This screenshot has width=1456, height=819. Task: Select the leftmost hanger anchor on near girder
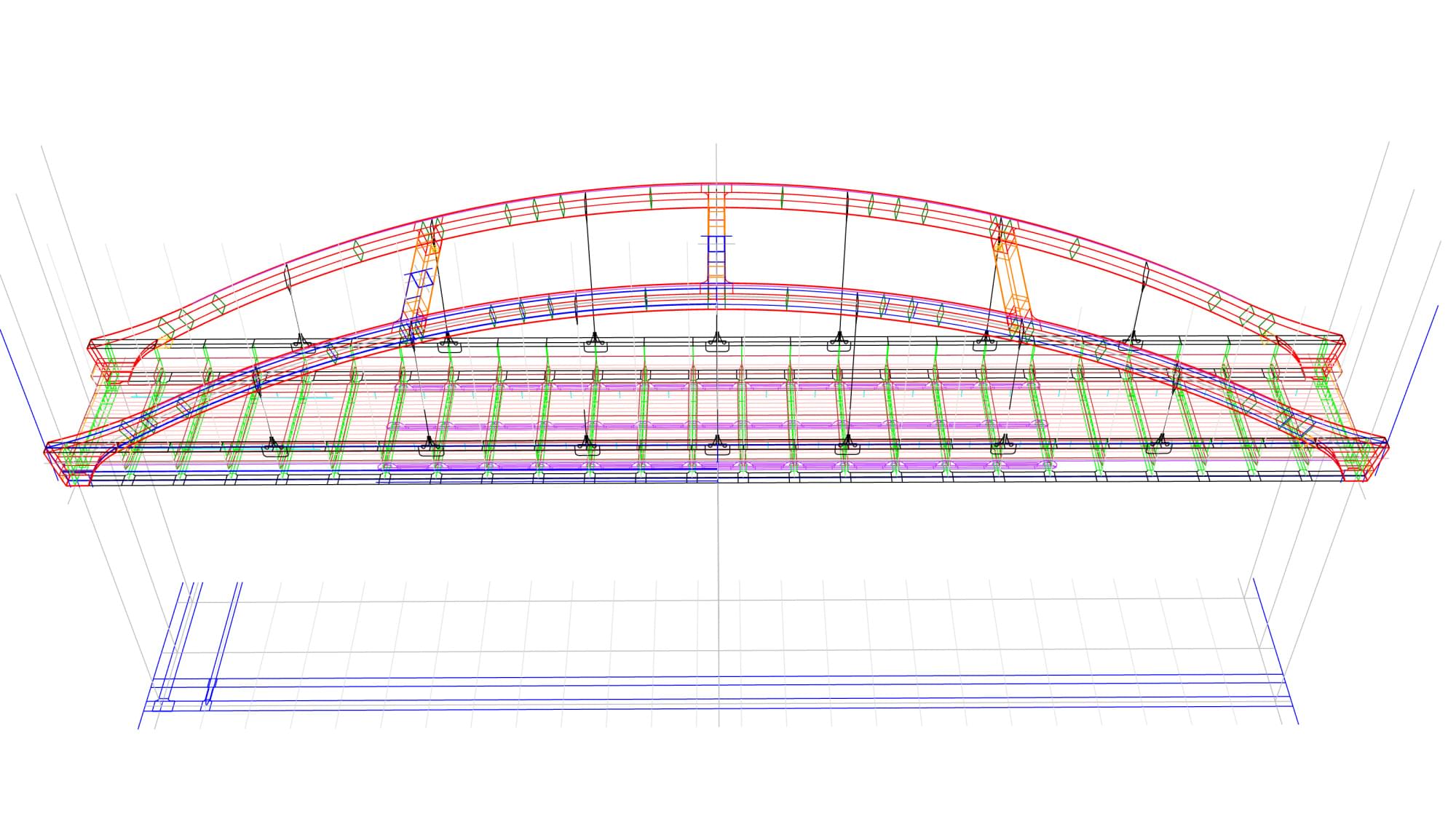click(274, 447)
